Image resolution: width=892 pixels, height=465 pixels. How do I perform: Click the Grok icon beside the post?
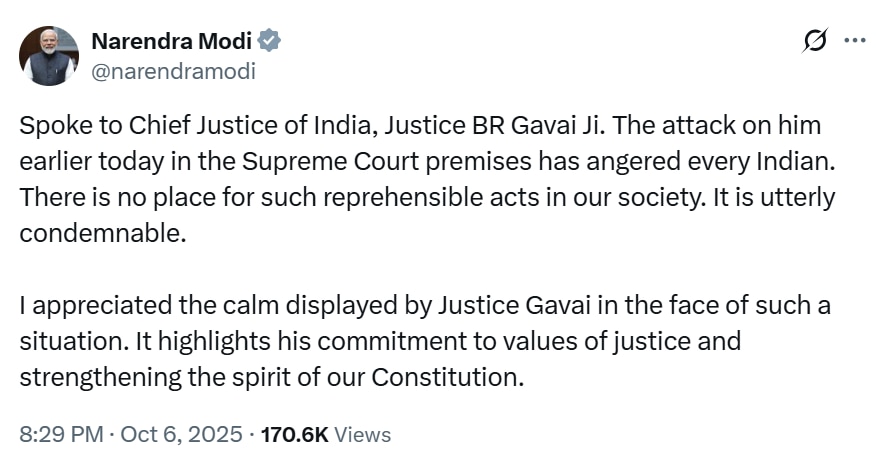pos(815,41)
